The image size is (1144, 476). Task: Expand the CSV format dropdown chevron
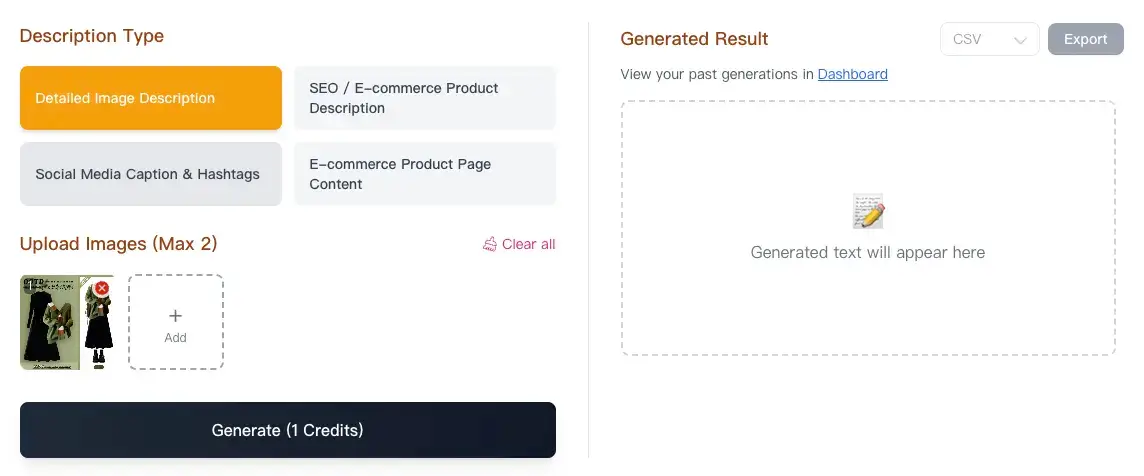click(1020, 40)
